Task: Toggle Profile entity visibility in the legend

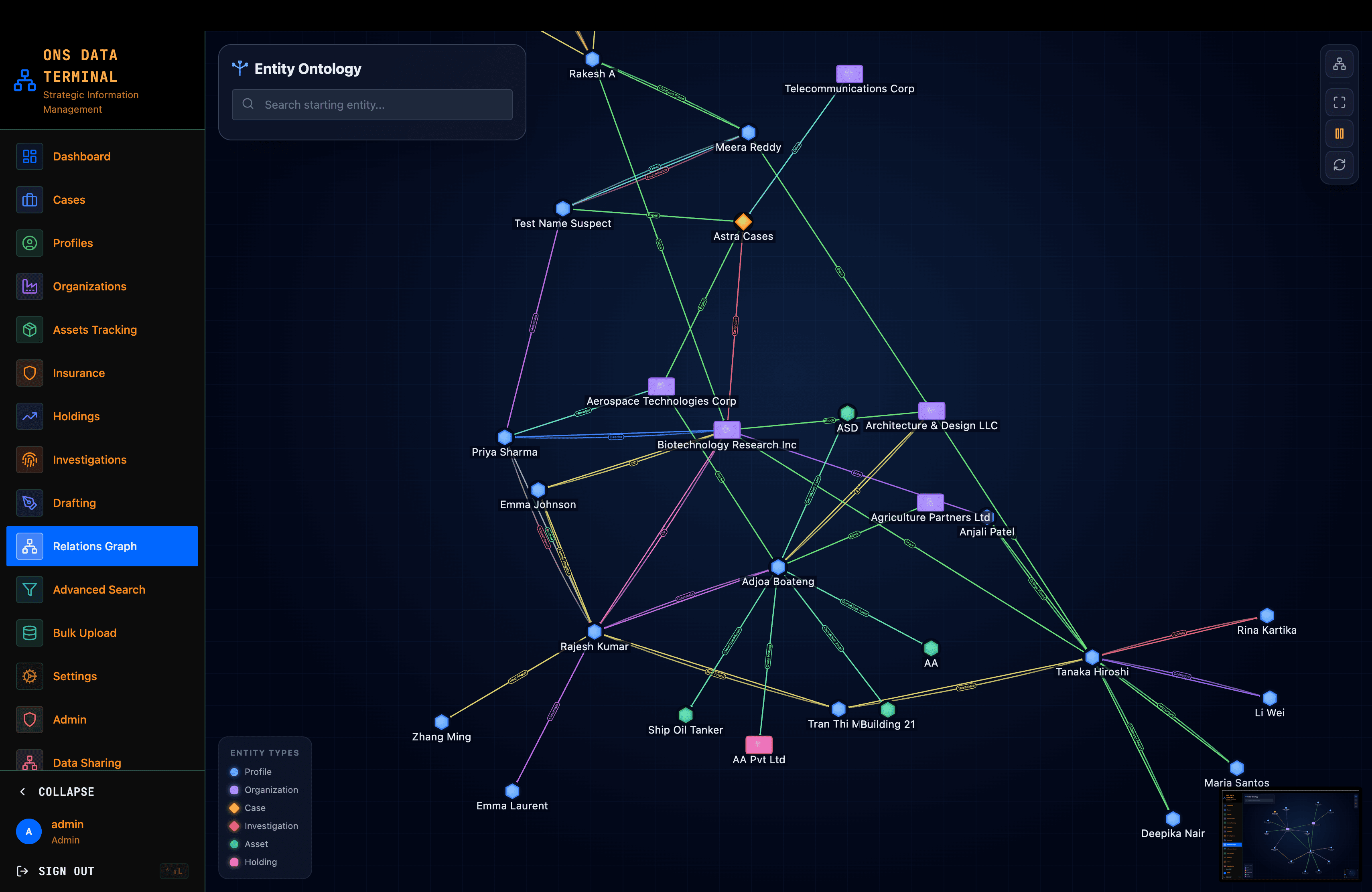Action: click(x=234, y=772)
